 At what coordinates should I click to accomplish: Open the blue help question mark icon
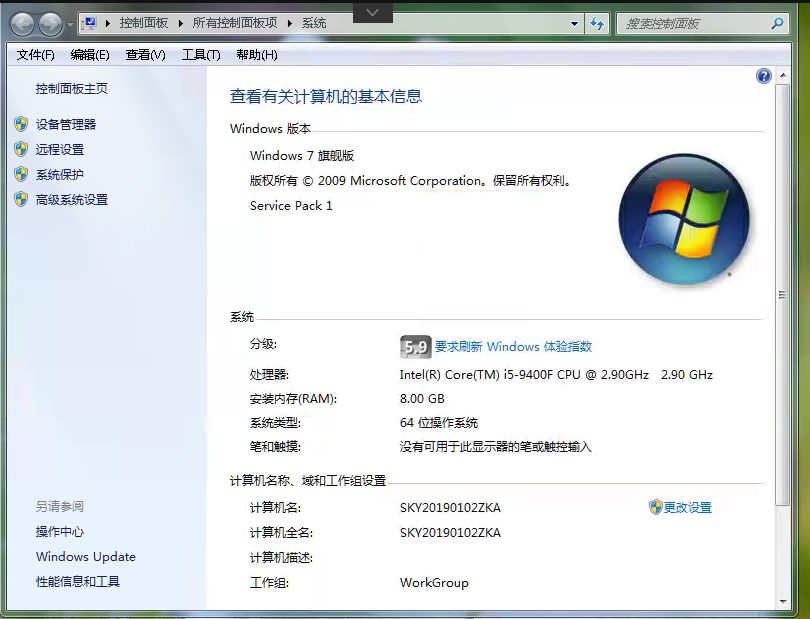pos(764,76)
